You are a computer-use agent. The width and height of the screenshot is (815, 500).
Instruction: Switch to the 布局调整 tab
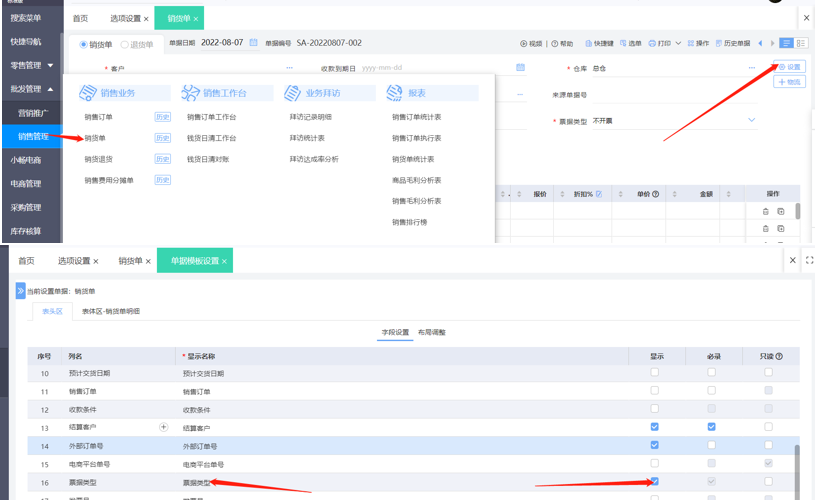coord(432,332)
